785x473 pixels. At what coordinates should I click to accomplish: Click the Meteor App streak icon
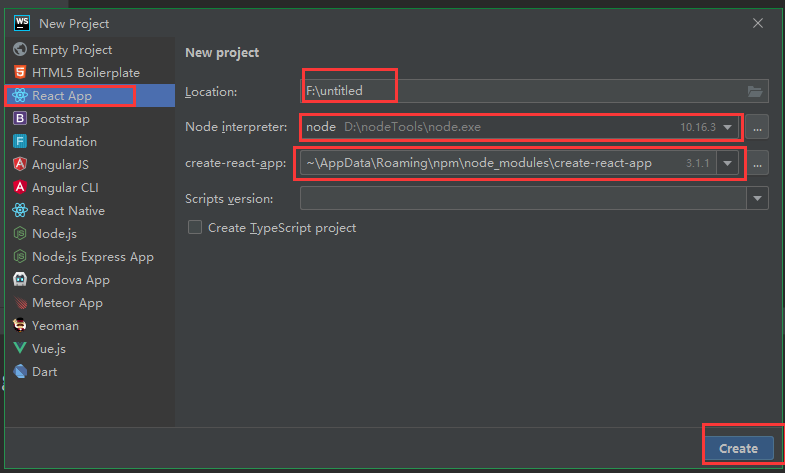(x=20, y=302)
